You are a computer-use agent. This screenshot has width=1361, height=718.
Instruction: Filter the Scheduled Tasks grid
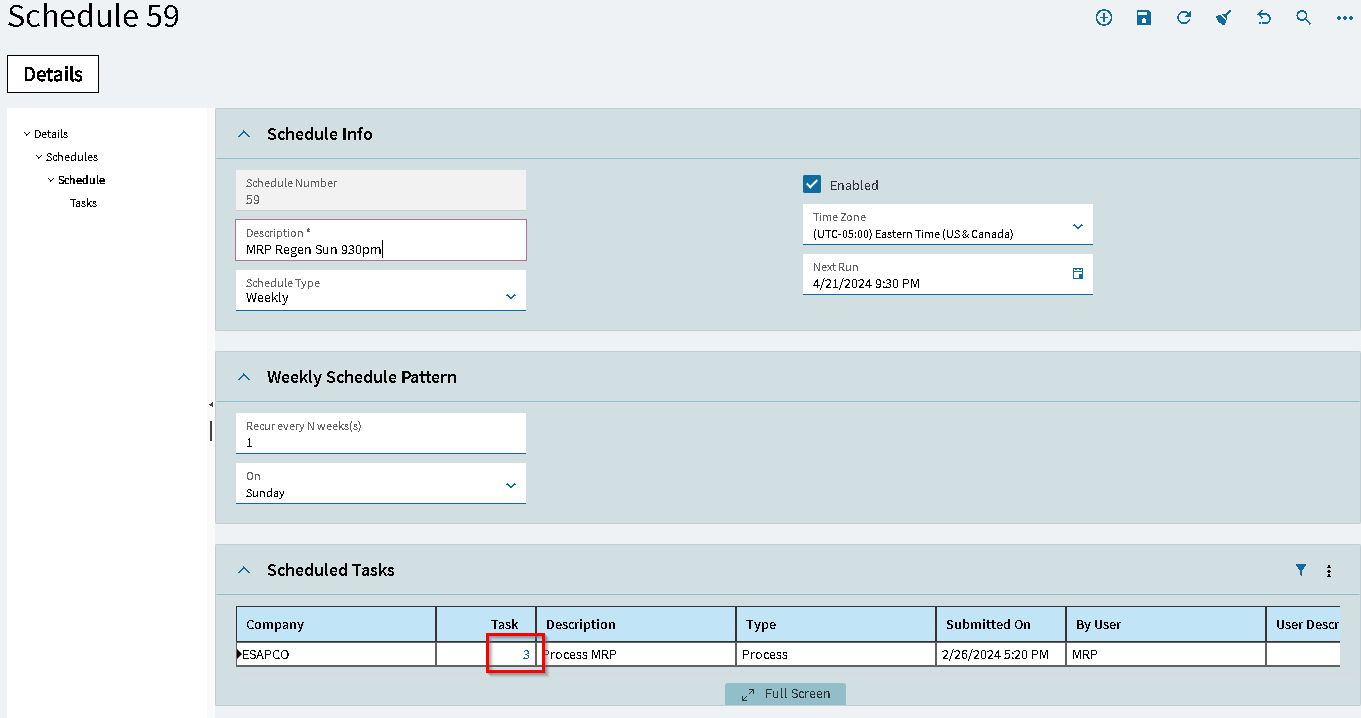point(1301,570)
